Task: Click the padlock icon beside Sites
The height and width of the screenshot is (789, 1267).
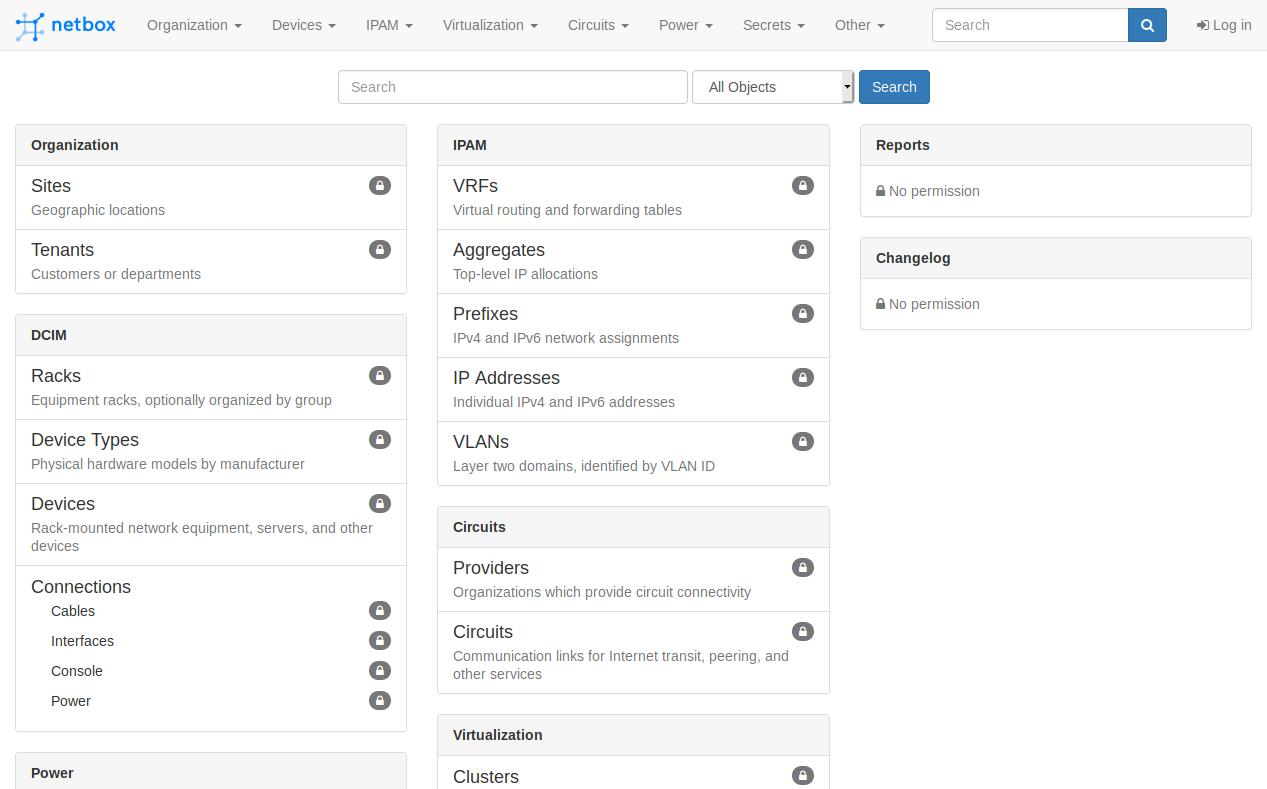Action: 379,185
